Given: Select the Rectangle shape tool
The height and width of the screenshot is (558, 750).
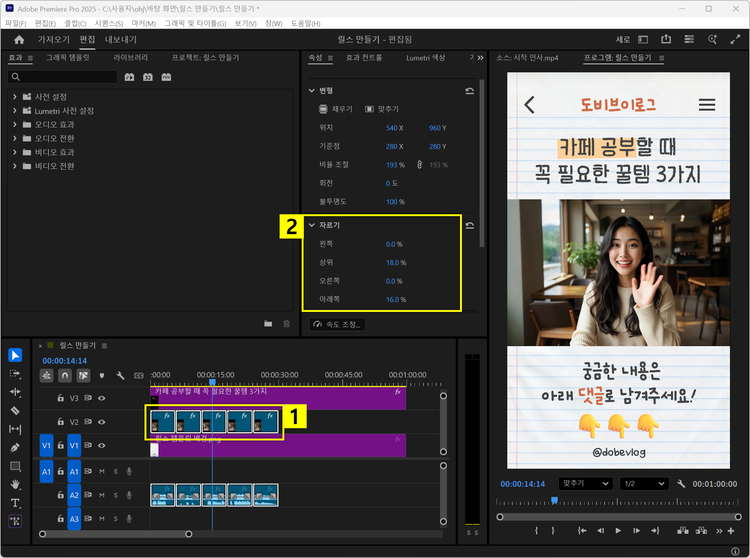Looking at the screenshot, I should 15,466.
